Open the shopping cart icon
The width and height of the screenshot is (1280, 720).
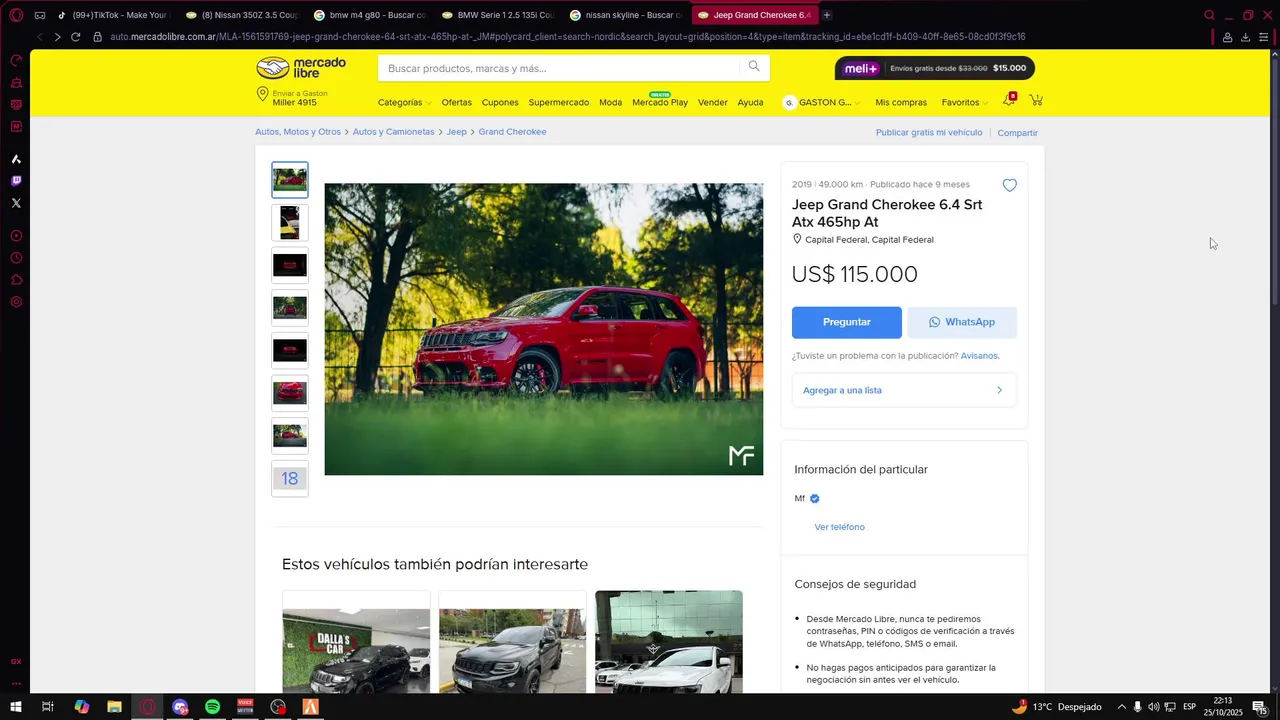[x=1036, y=101]
